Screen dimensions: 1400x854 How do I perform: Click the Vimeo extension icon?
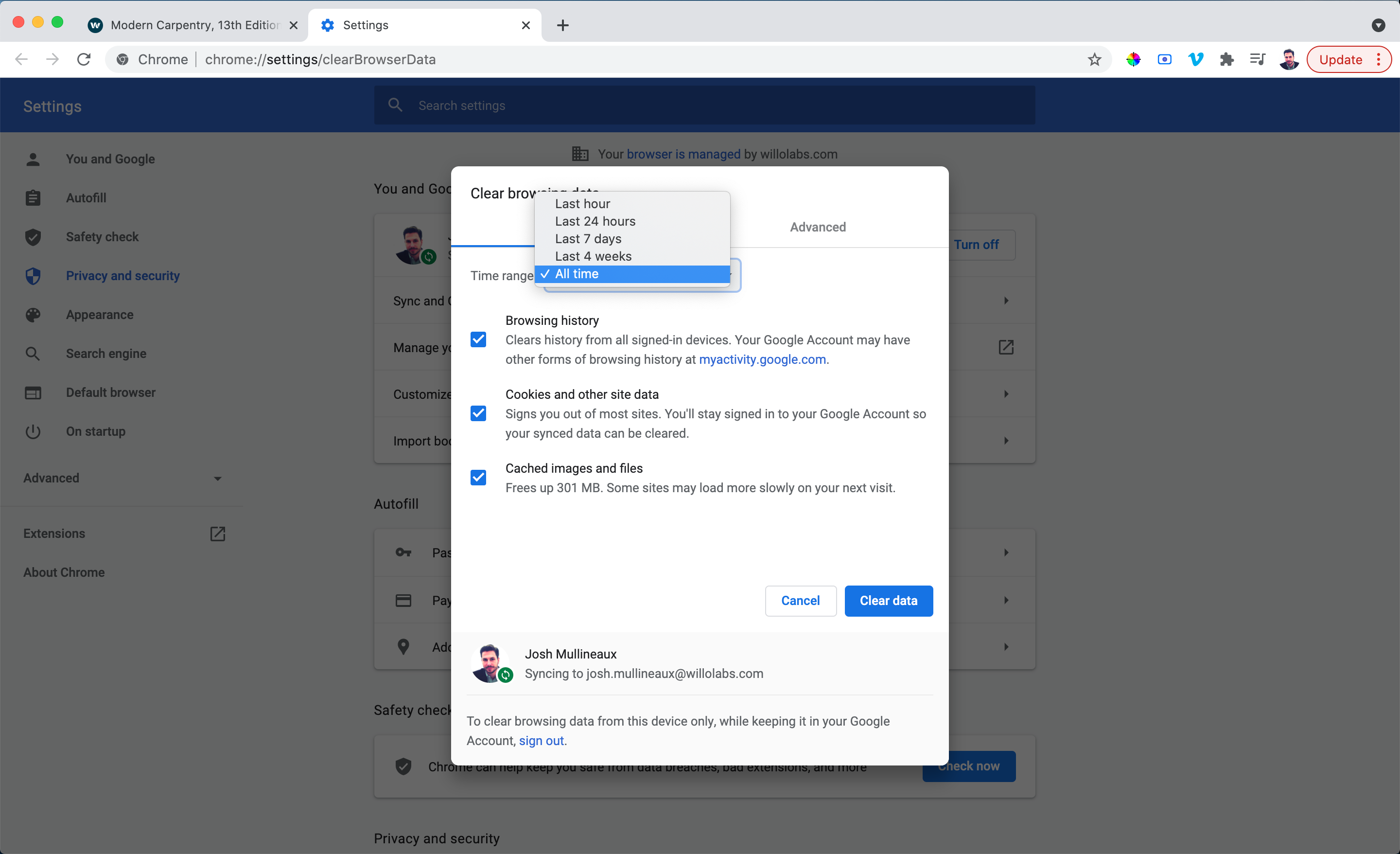[x=1195, y=59]
